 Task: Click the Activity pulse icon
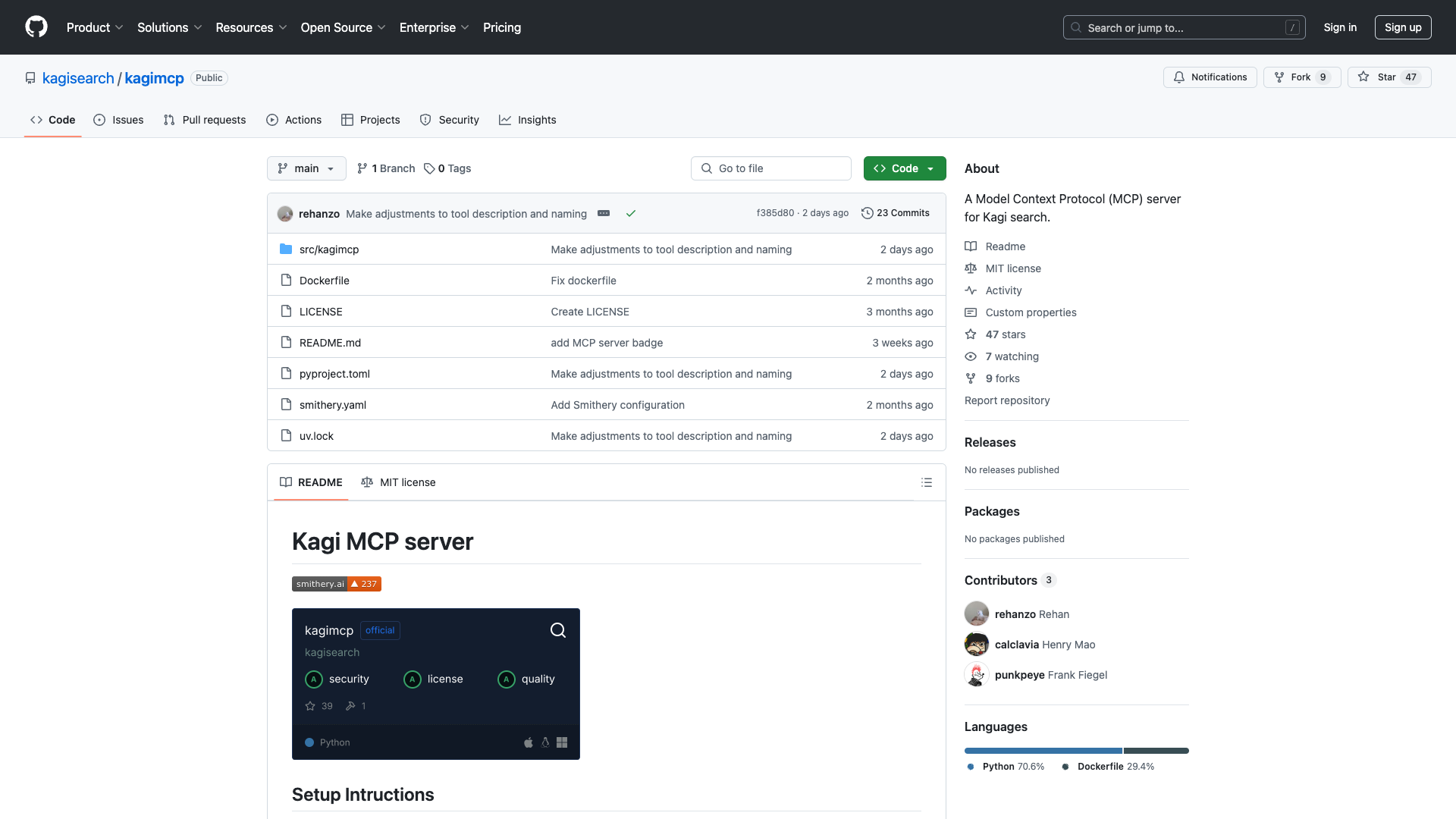[971, 290]
